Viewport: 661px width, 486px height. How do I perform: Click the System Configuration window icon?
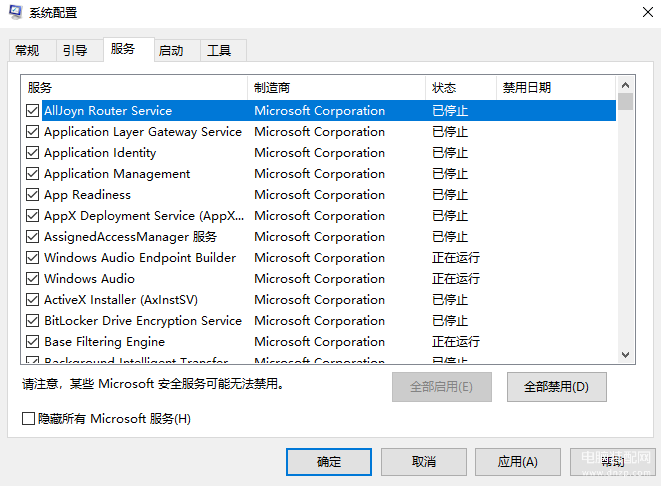click(x=15, y=12)
